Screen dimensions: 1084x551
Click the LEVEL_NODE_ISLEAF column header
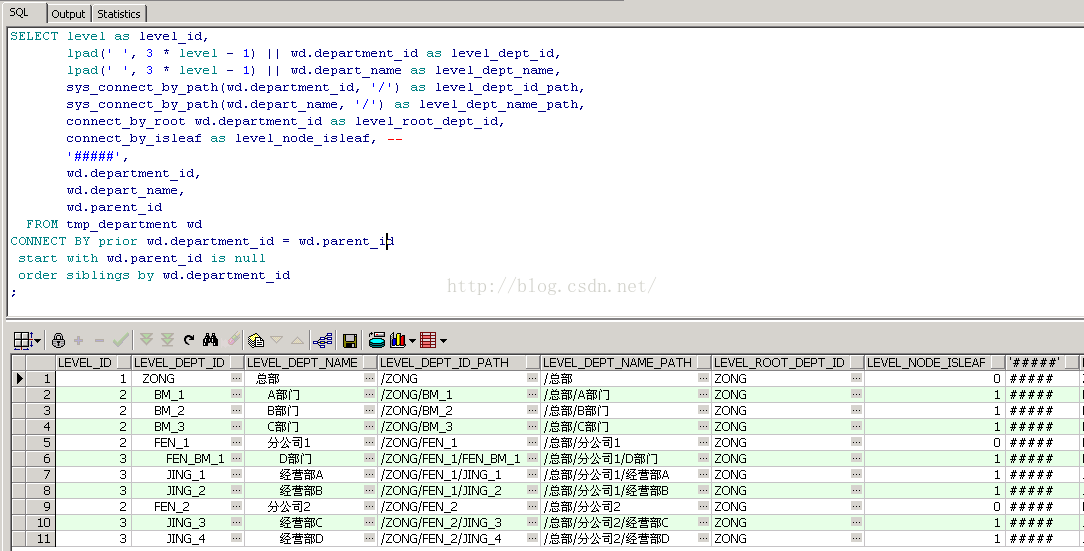(935, 362)
